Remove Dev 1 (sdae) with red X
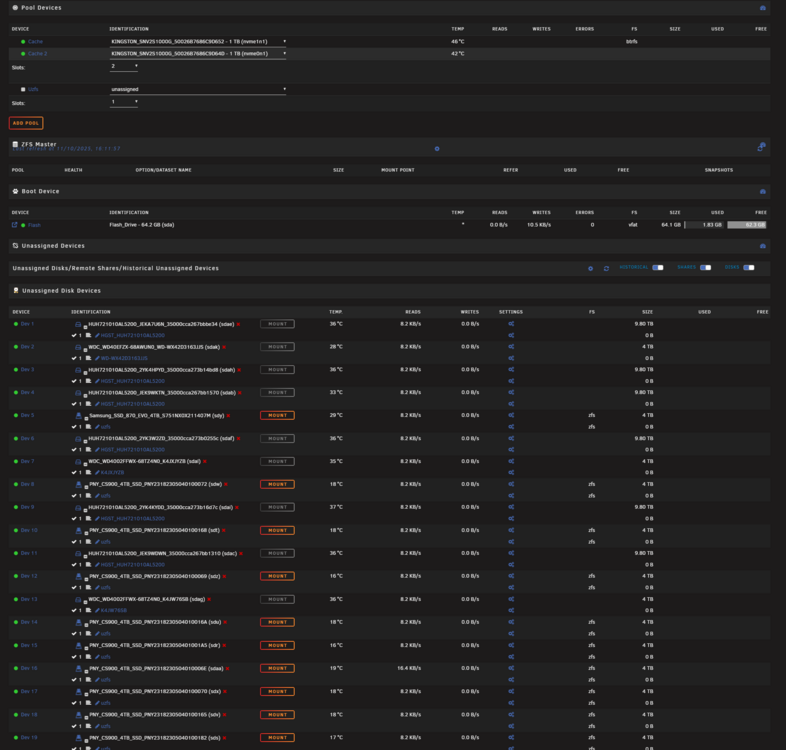Screen dimensions: 786x750 coord(239,324)
